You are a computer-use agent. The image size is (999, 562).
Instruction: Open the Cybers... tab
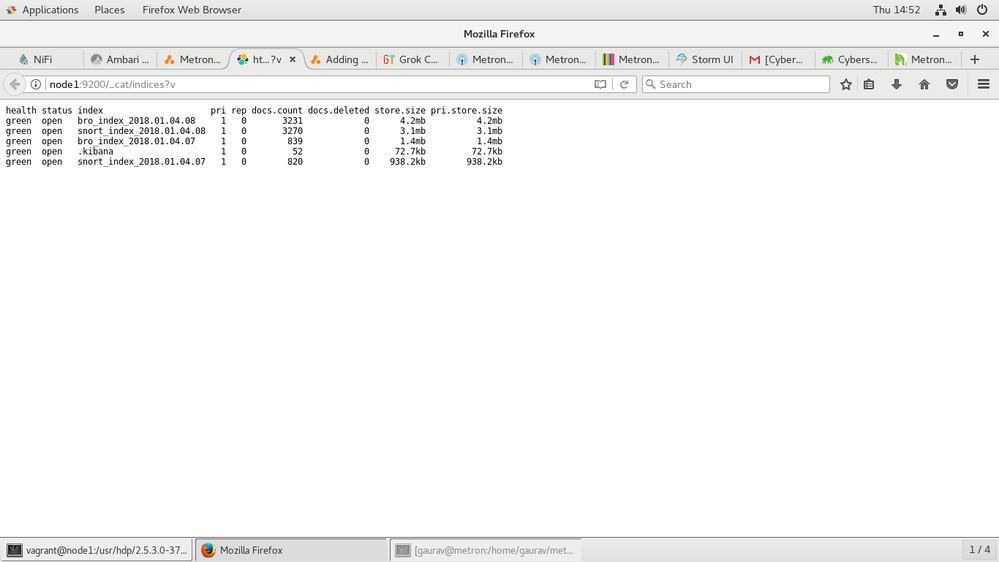[850, 59]
